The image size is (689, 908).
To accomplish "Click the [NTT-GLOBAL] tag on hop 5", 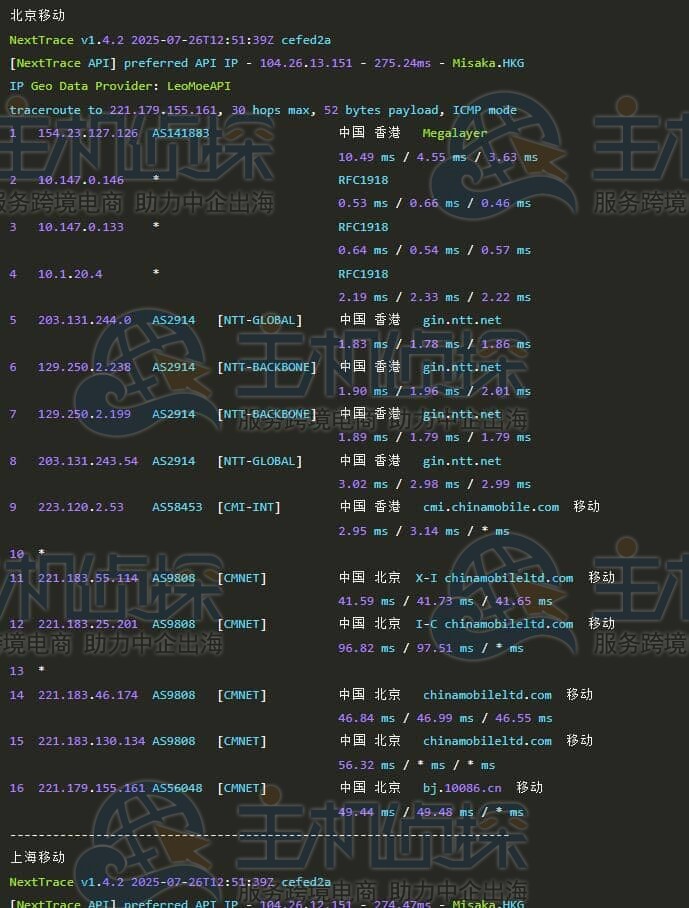I will 258,320.
